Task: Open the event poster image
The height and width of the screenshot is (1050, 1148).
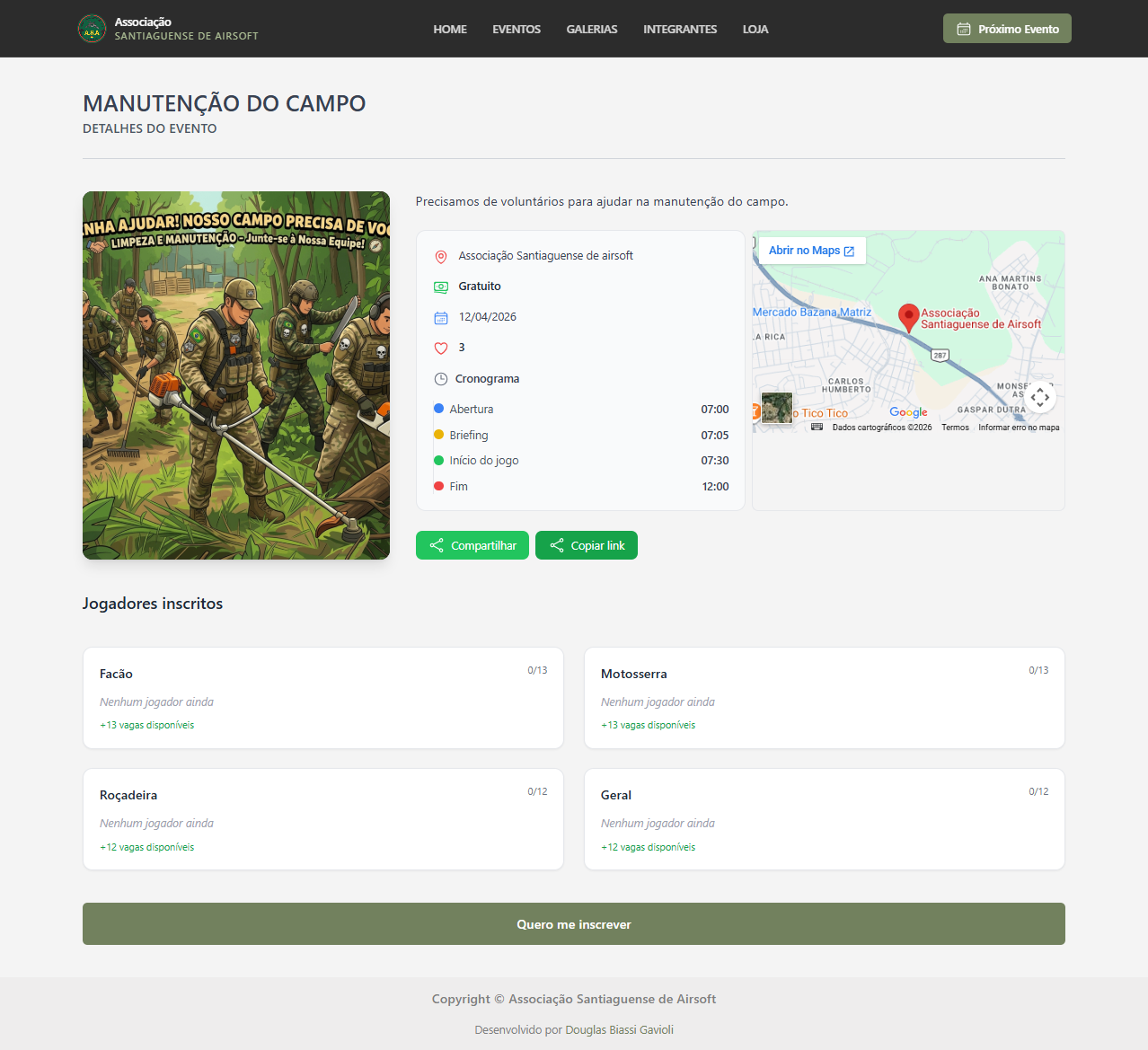Action: click(x=236, y=375)
